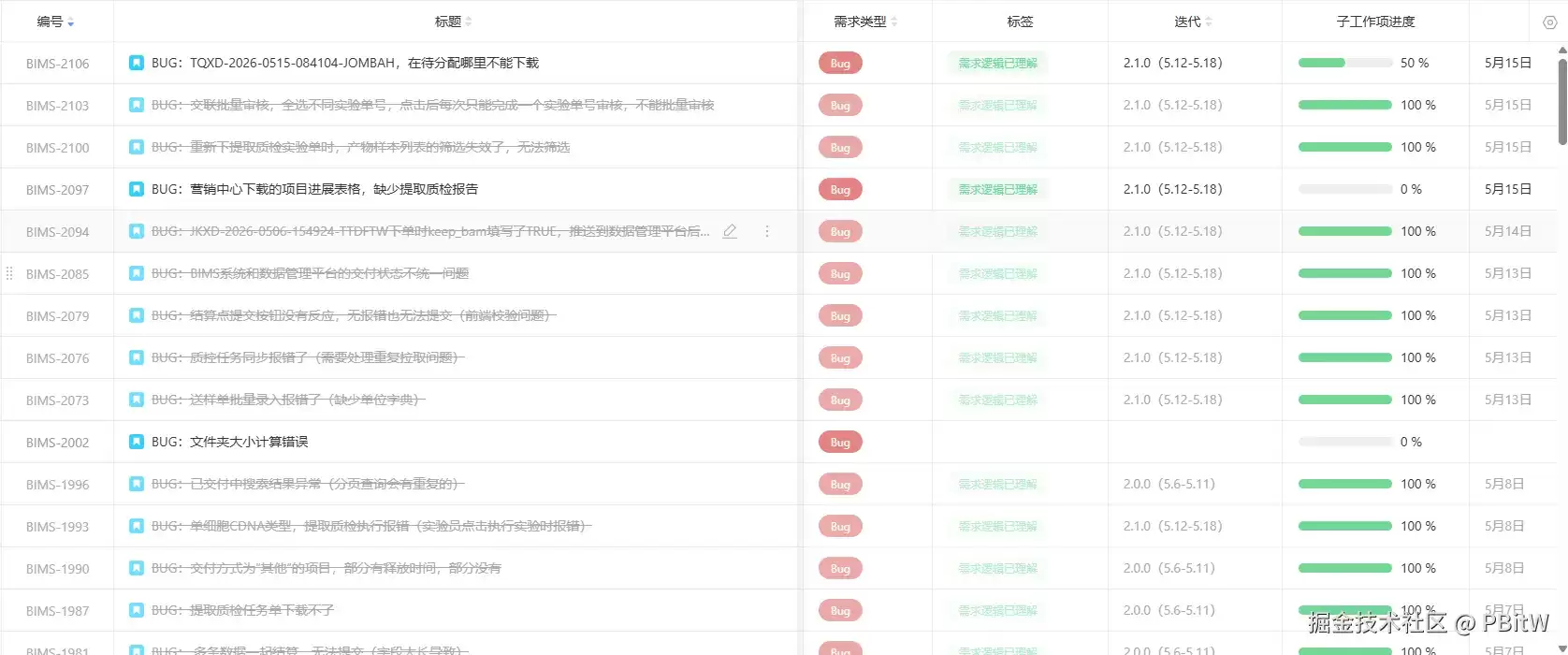
Task: Open the three-dot more menu on BIMS-2094
Action: point(767,231)
